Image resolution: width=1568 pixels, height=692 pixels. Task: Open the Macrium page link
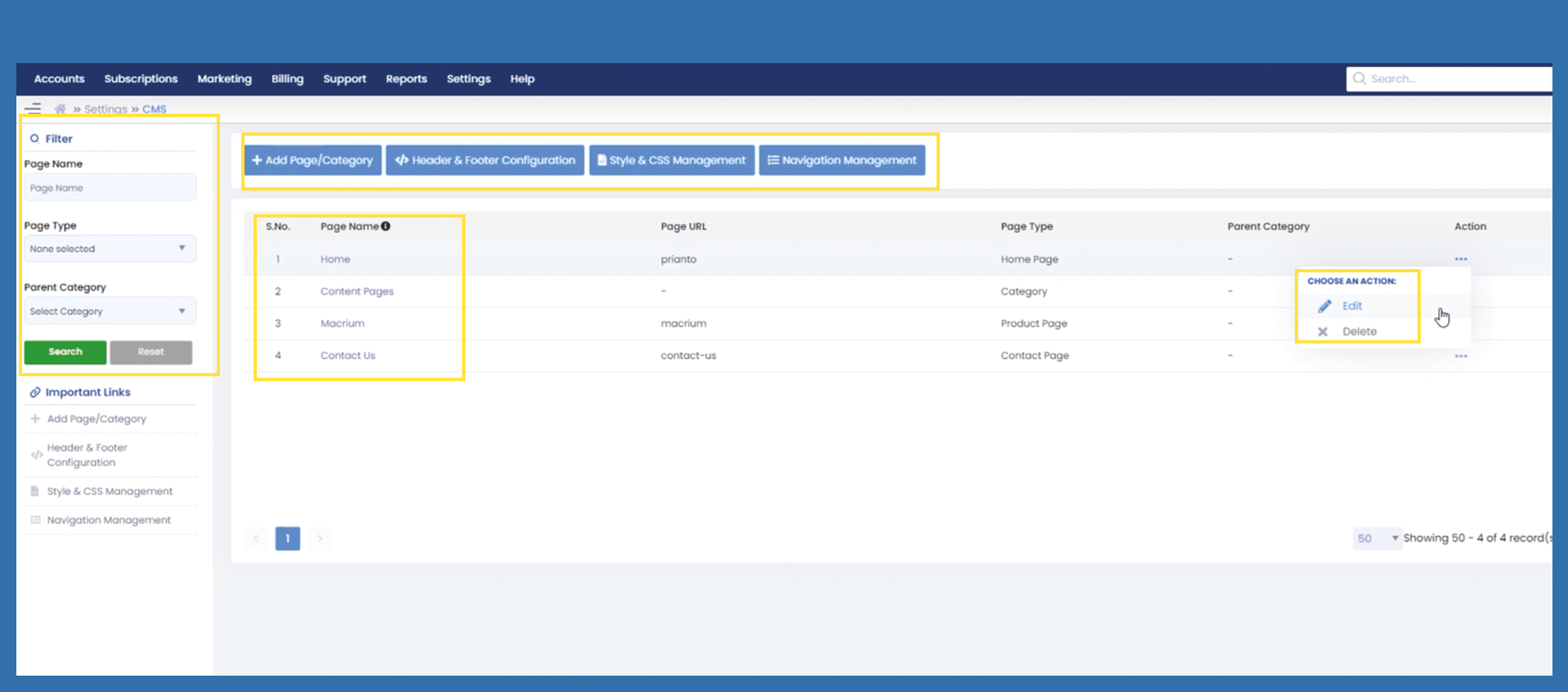tap(342, 323)
